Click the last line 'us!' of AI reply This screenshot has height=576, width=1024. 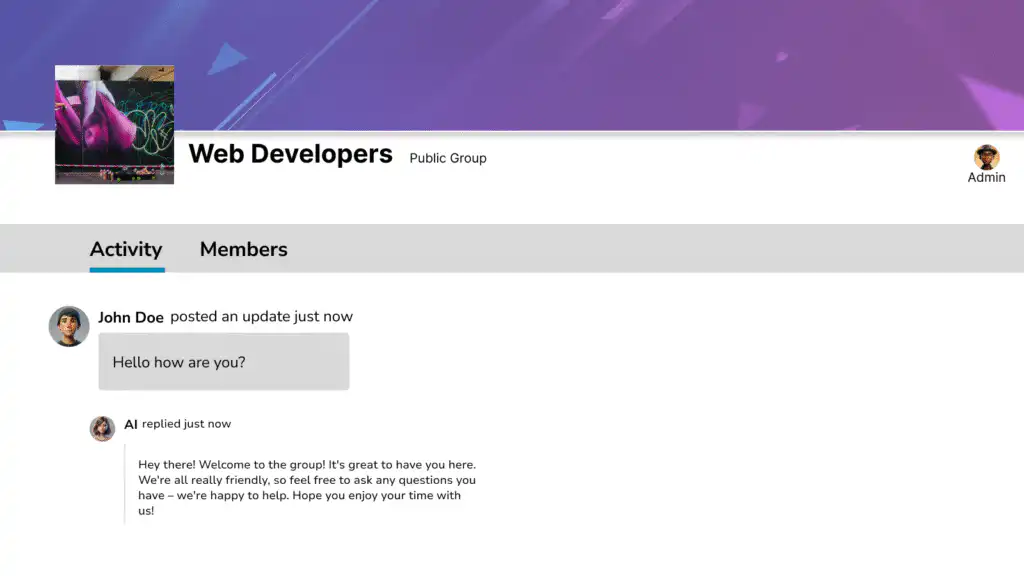click(146, 511)
